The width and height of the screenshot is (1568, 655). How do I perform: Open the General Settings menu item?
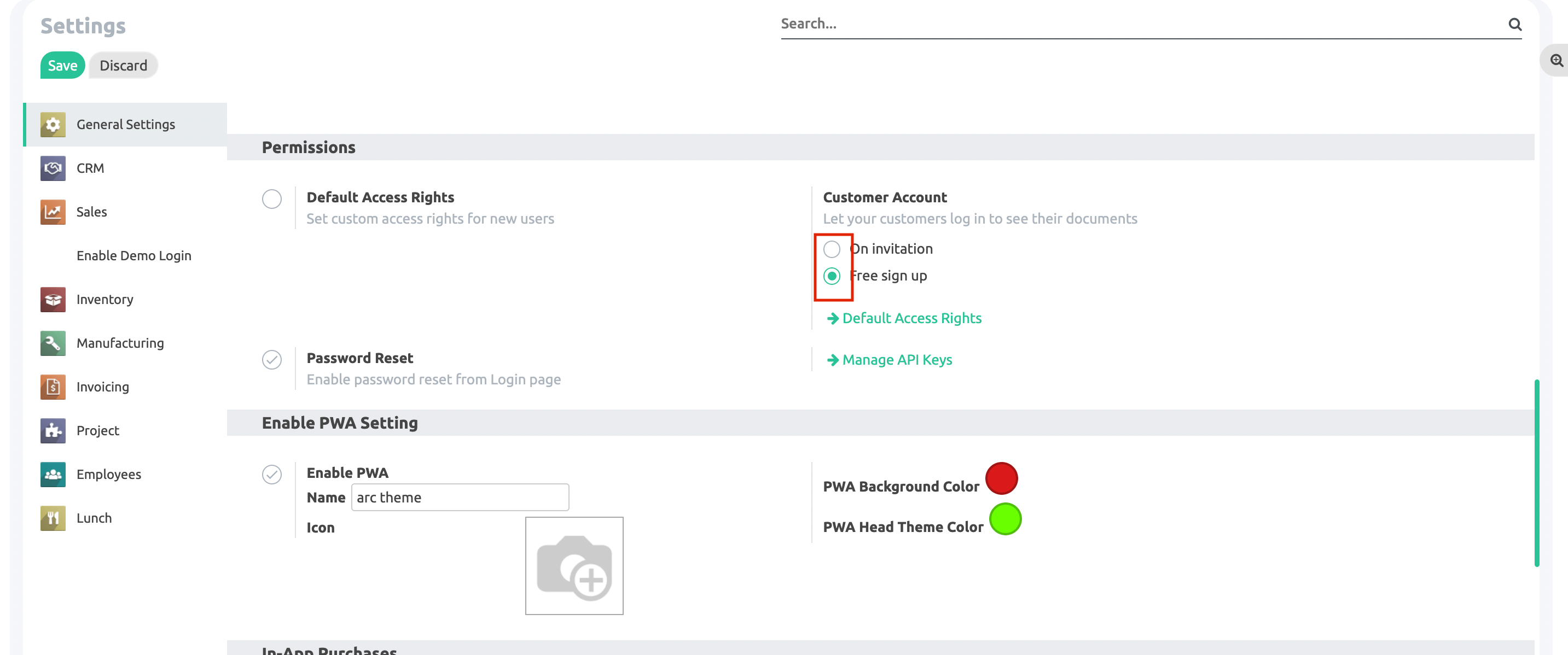(125, 125)
